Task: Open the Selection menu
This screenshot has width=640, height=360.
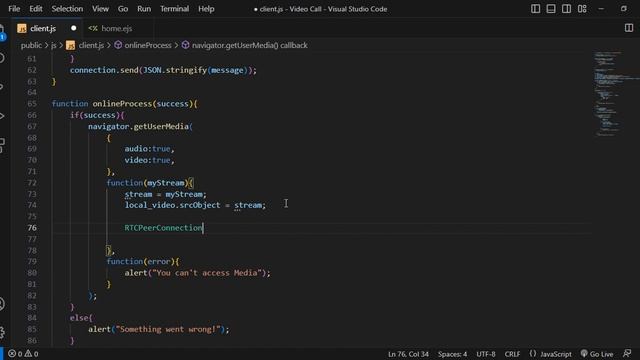Action: pyautogui.click(x=67, y=9)
